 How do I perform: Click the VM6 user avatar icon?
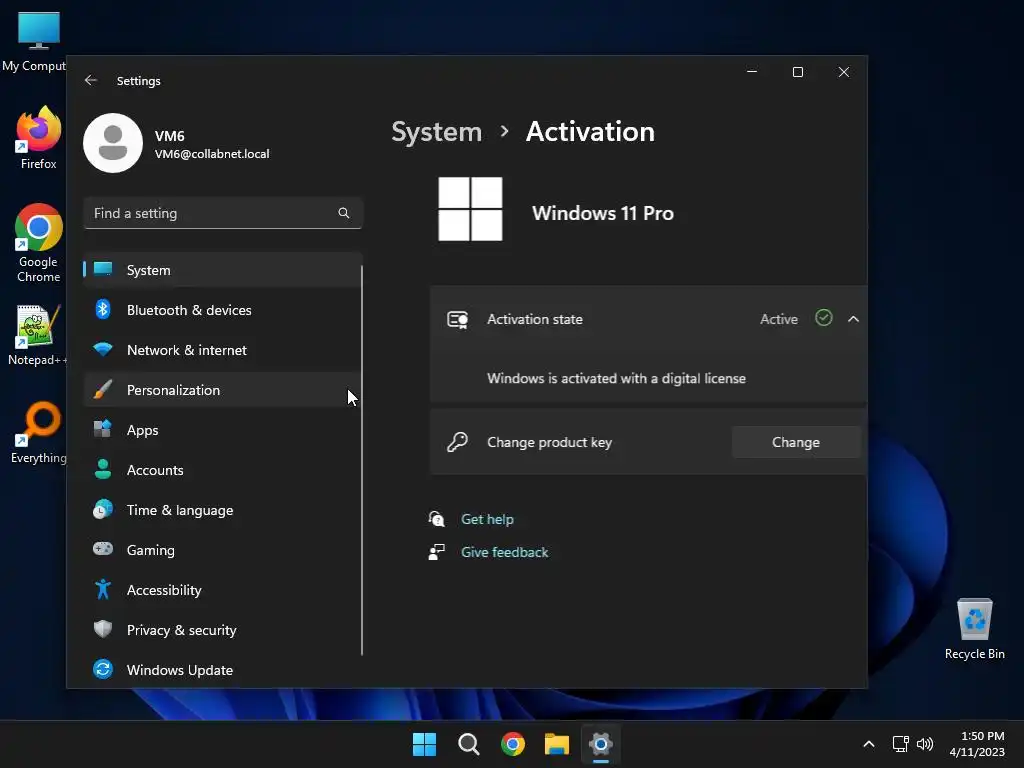113,143
